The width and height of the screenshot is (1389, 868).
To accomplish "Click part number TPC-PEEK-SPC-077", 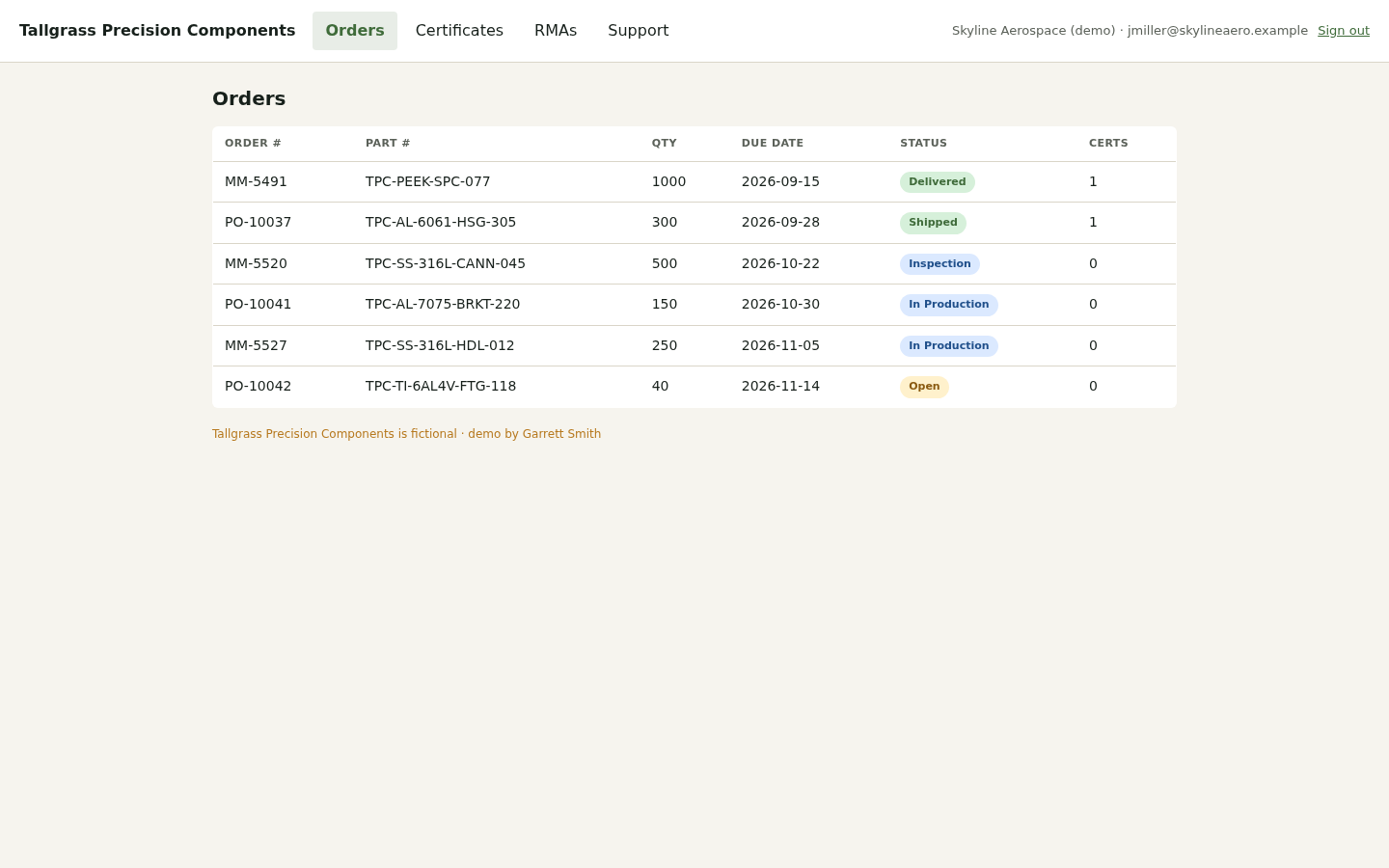I will point(428,181).
